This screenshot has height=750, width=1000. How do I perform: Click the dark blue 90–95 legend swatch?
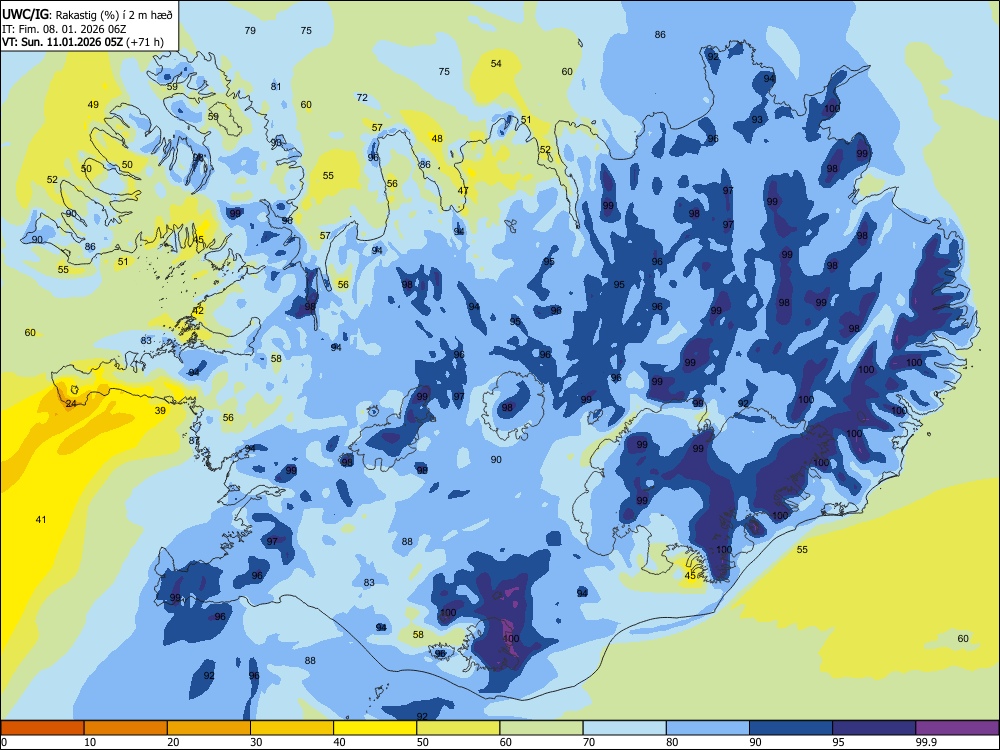tap(791, 728)
